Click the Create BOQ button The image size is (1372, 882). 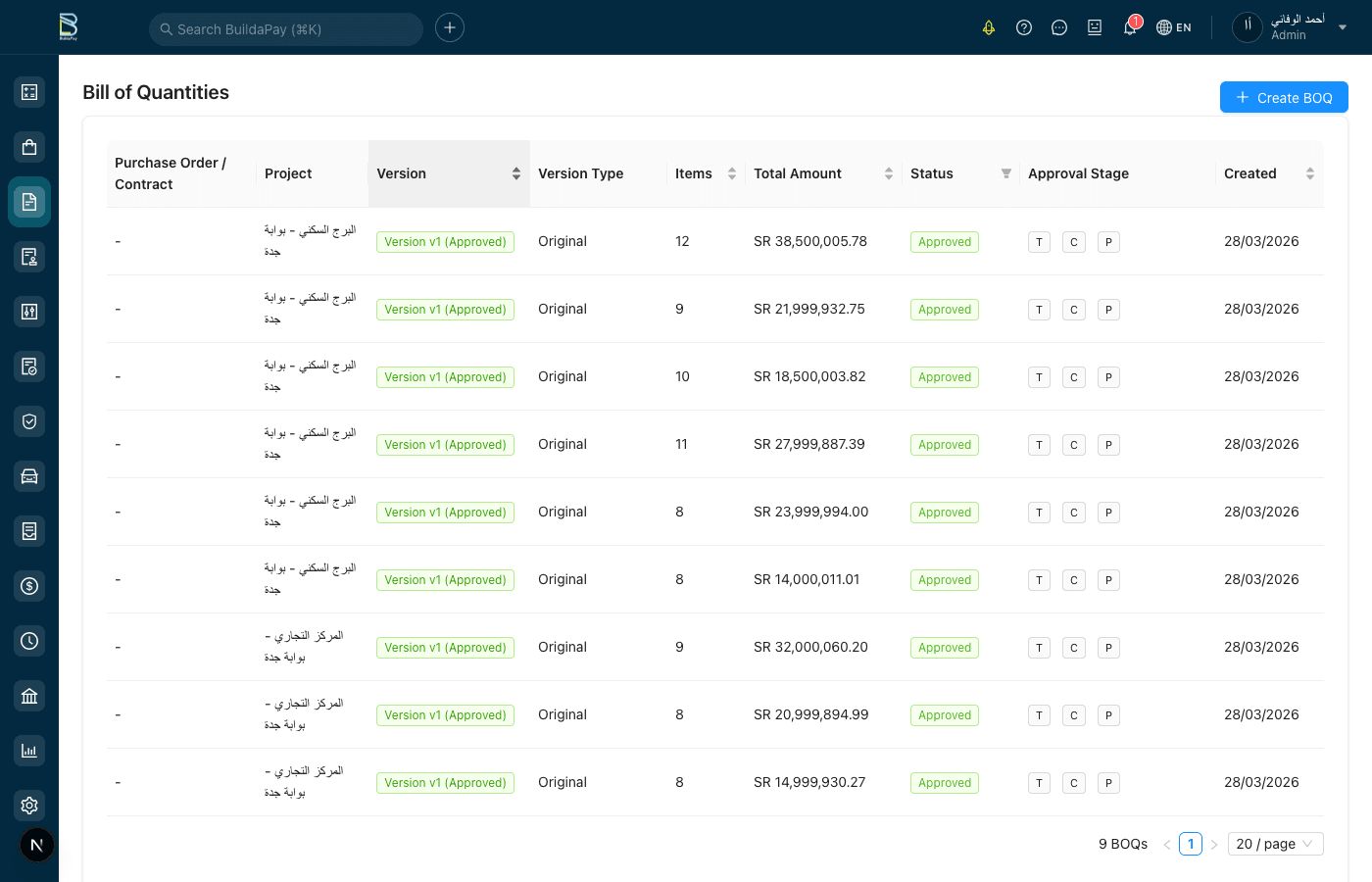pos(1284,97)
